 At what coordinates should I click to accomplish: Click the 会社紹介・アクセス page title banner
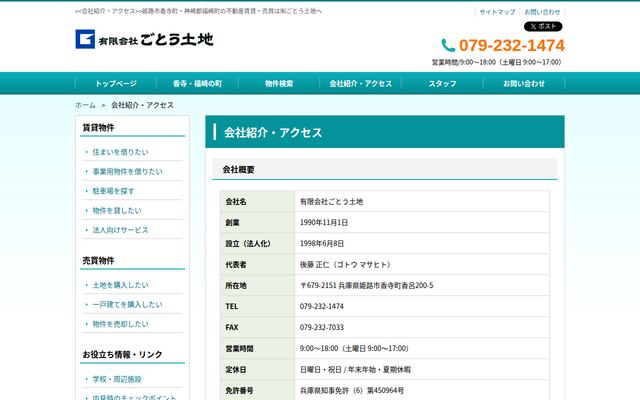click(385, 132)
